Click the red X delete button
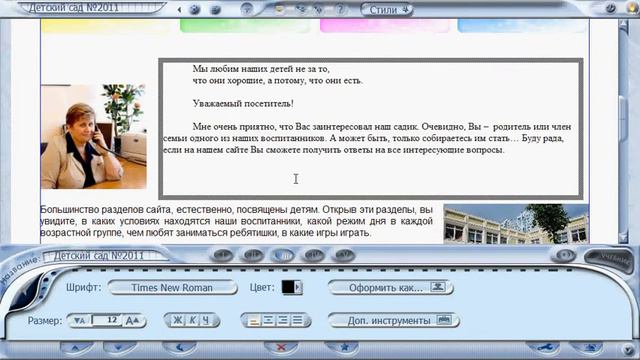This screenshot has height=360, width=640. click(281, 348)
